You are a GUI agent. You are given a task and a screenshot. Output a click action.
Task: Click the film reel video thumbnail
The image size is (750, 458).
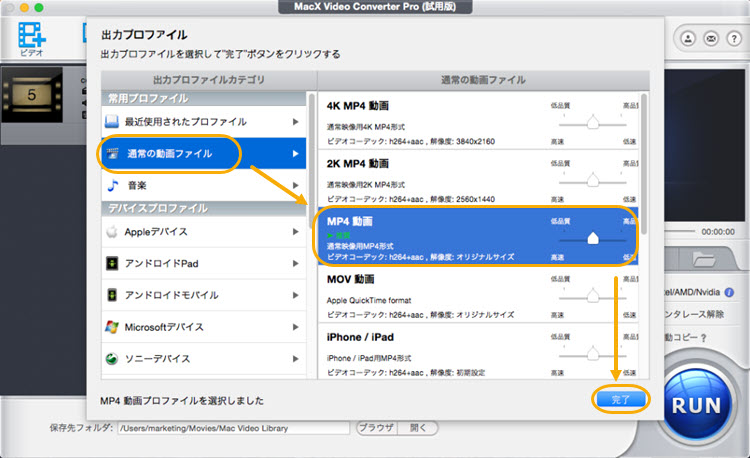coord(32,94)
